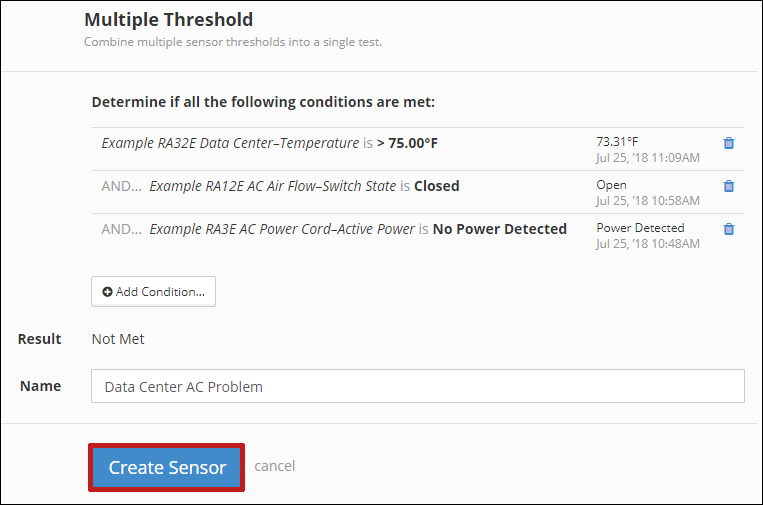Remove the AC Air Flow condition
The image size is (763, 505).
point(729,186)
